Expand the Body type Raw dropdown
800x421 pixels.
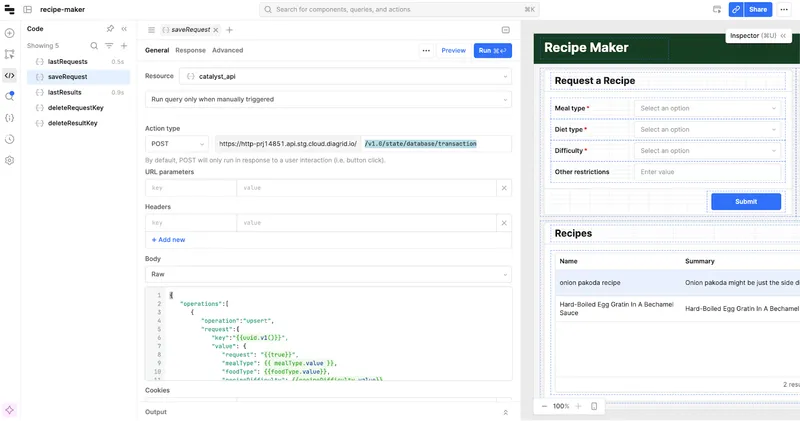point(328,273)
